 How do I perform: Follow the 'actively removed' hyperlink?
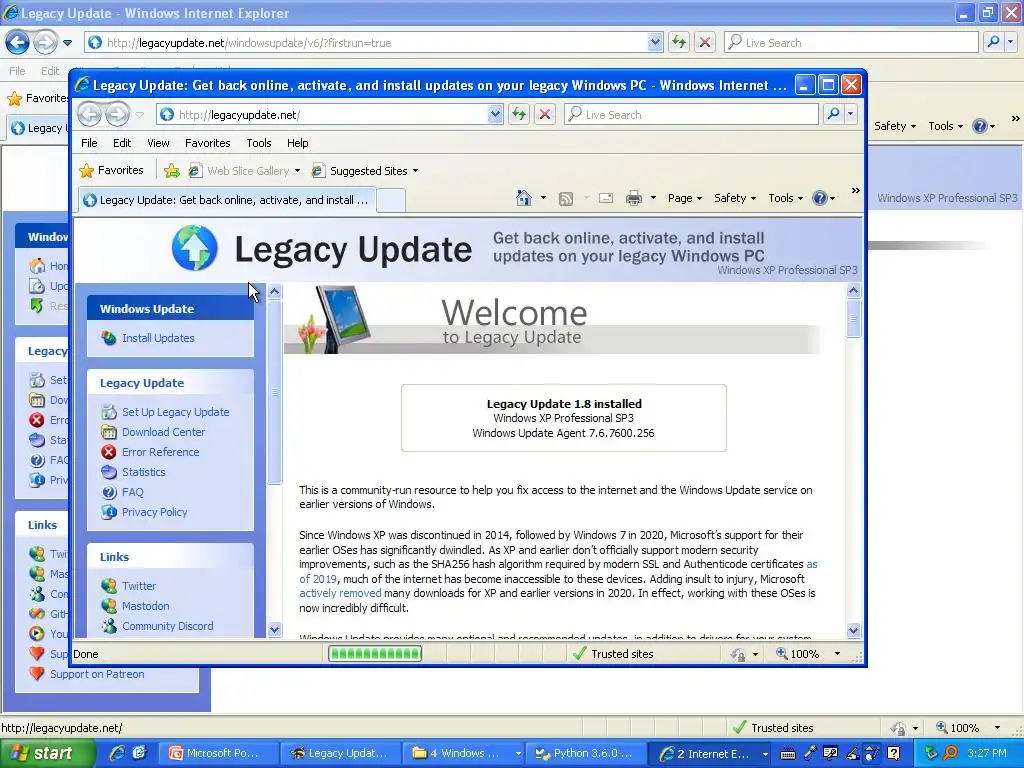(x=340, y=594)
